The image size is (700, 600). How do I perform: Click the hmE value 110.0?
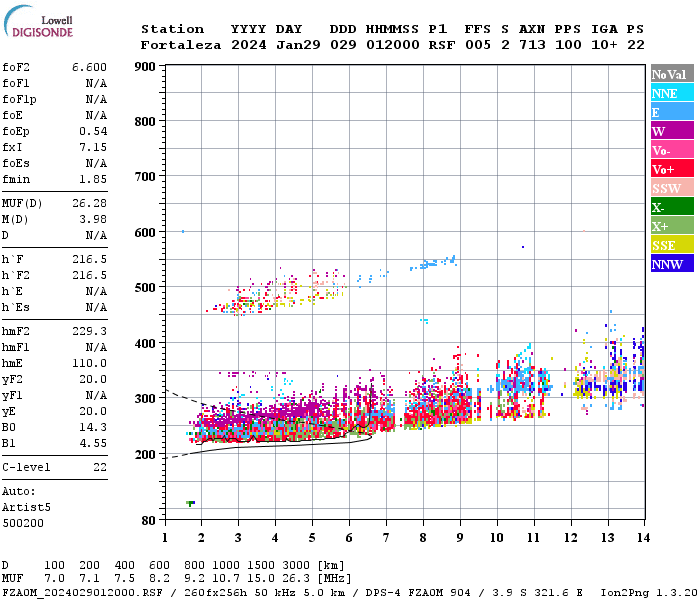click(x=89, y=363)
